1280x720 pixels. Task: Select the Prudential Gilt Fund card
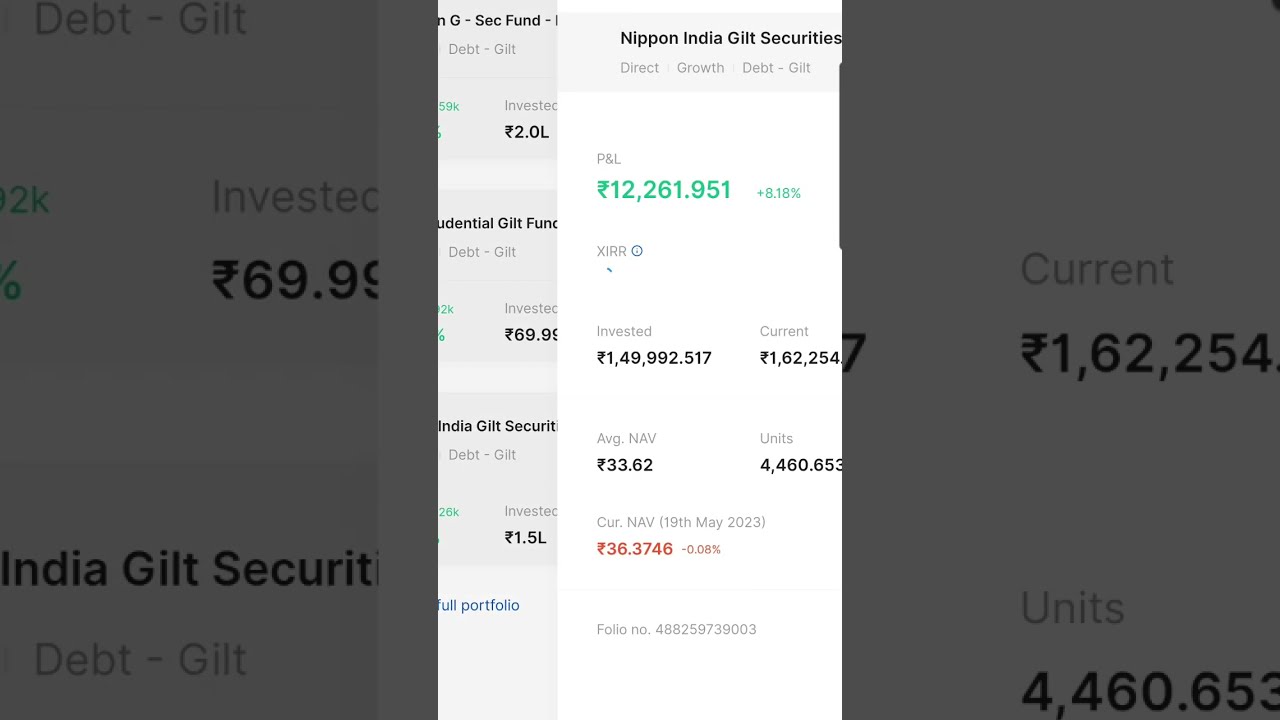coord(497,280)
